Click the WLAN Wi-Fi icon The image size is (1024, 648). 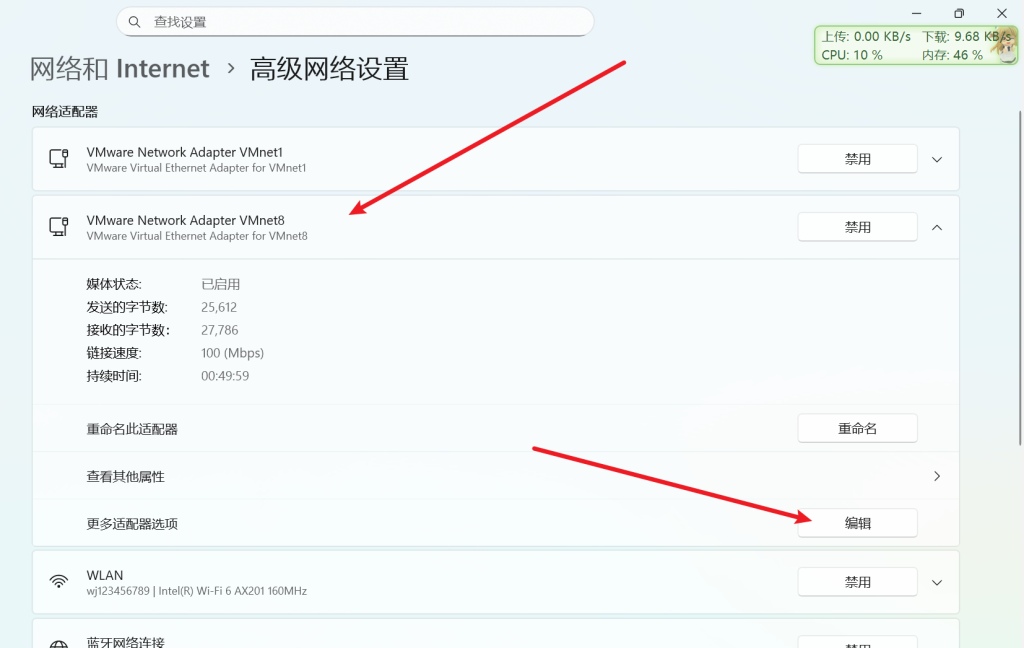[59, 581]
